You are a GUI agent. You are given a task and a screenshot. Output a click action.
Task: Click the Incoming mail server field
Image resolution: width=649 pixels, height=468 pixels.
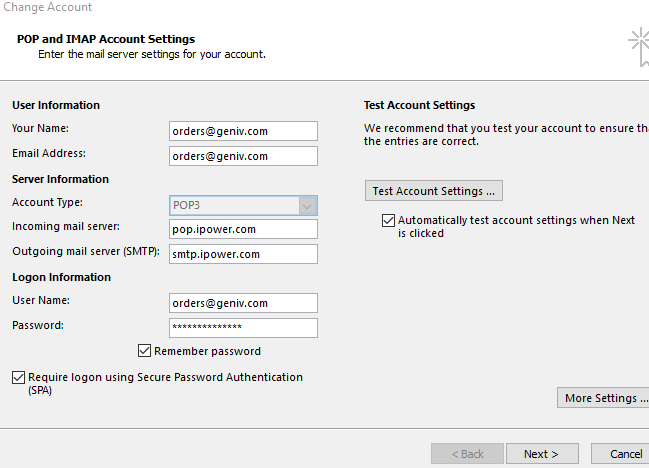tap(243, 229)
